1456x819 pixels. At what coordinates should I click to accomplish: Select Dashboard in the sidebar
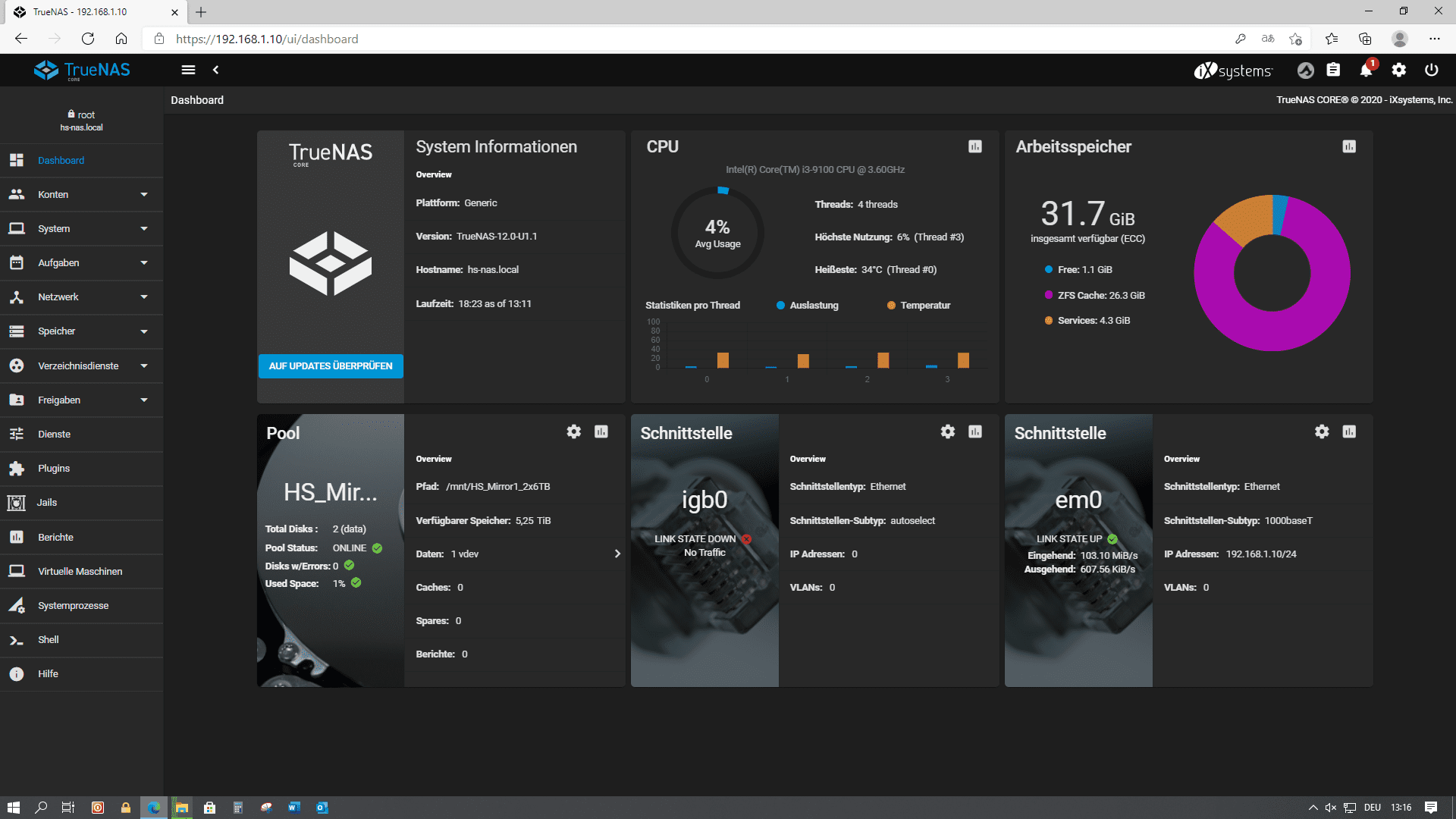[82, 161]
